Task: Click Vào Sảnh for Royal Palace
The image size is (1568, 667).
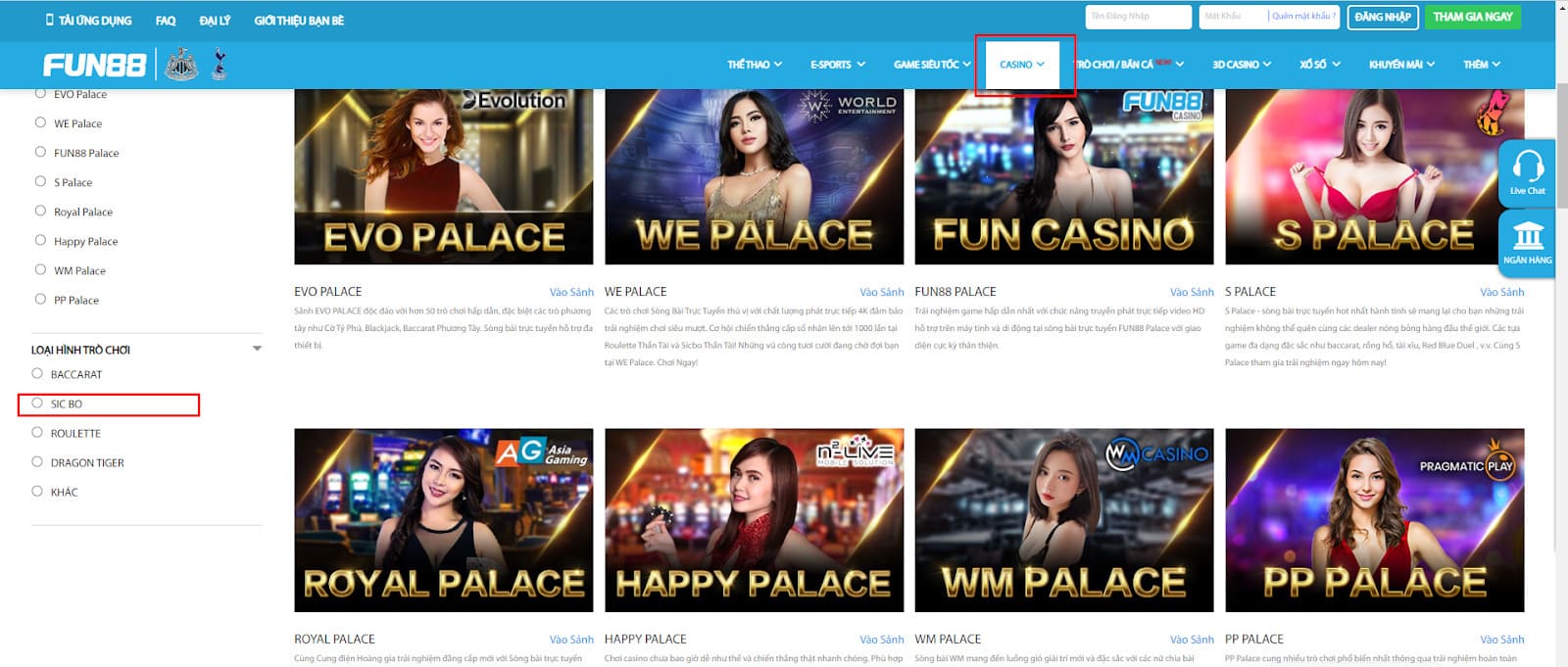Action: (571, 640)
